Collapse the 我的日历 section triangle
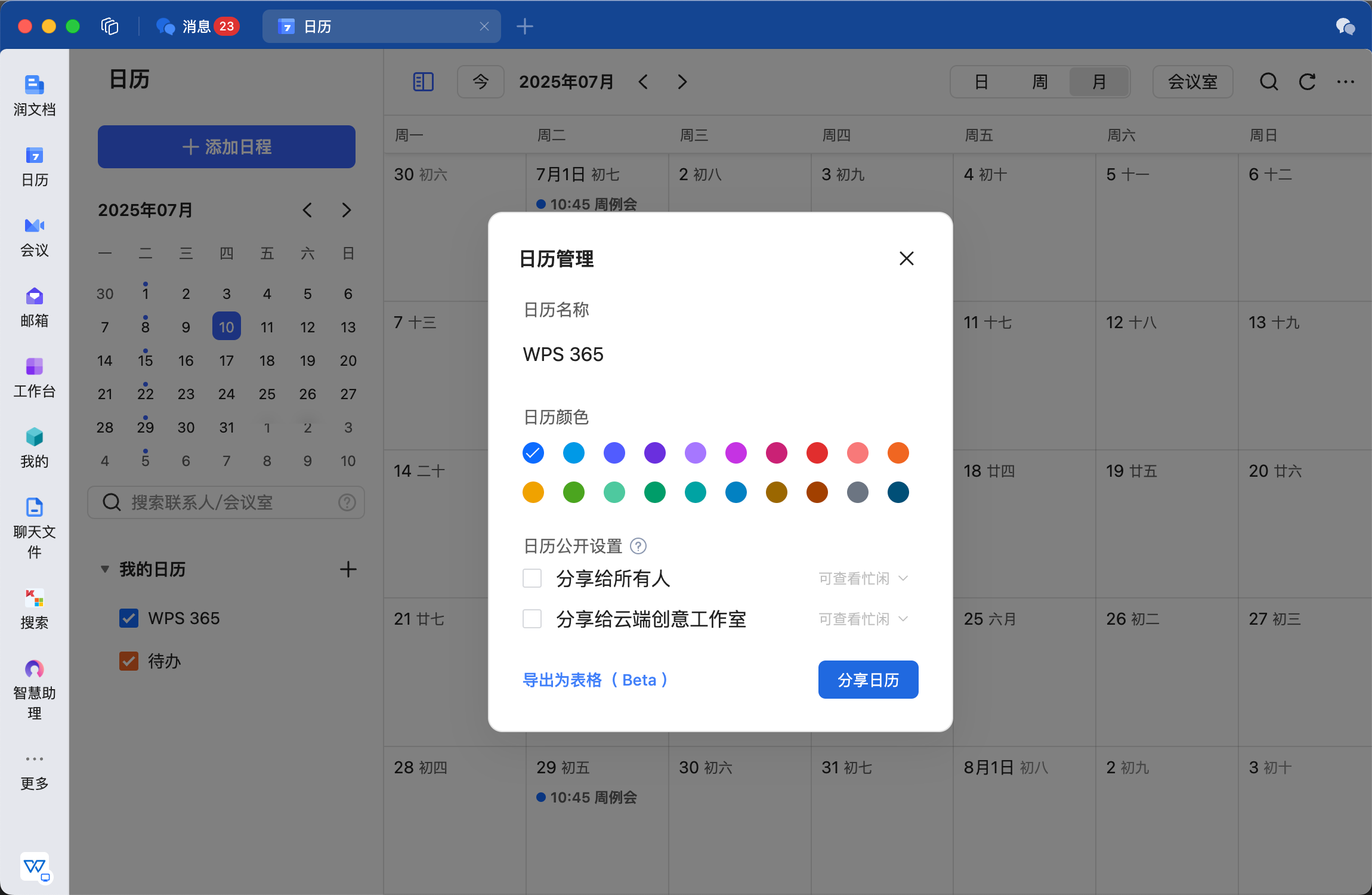This screenshot has height=895, width=1372. [105, 569]
